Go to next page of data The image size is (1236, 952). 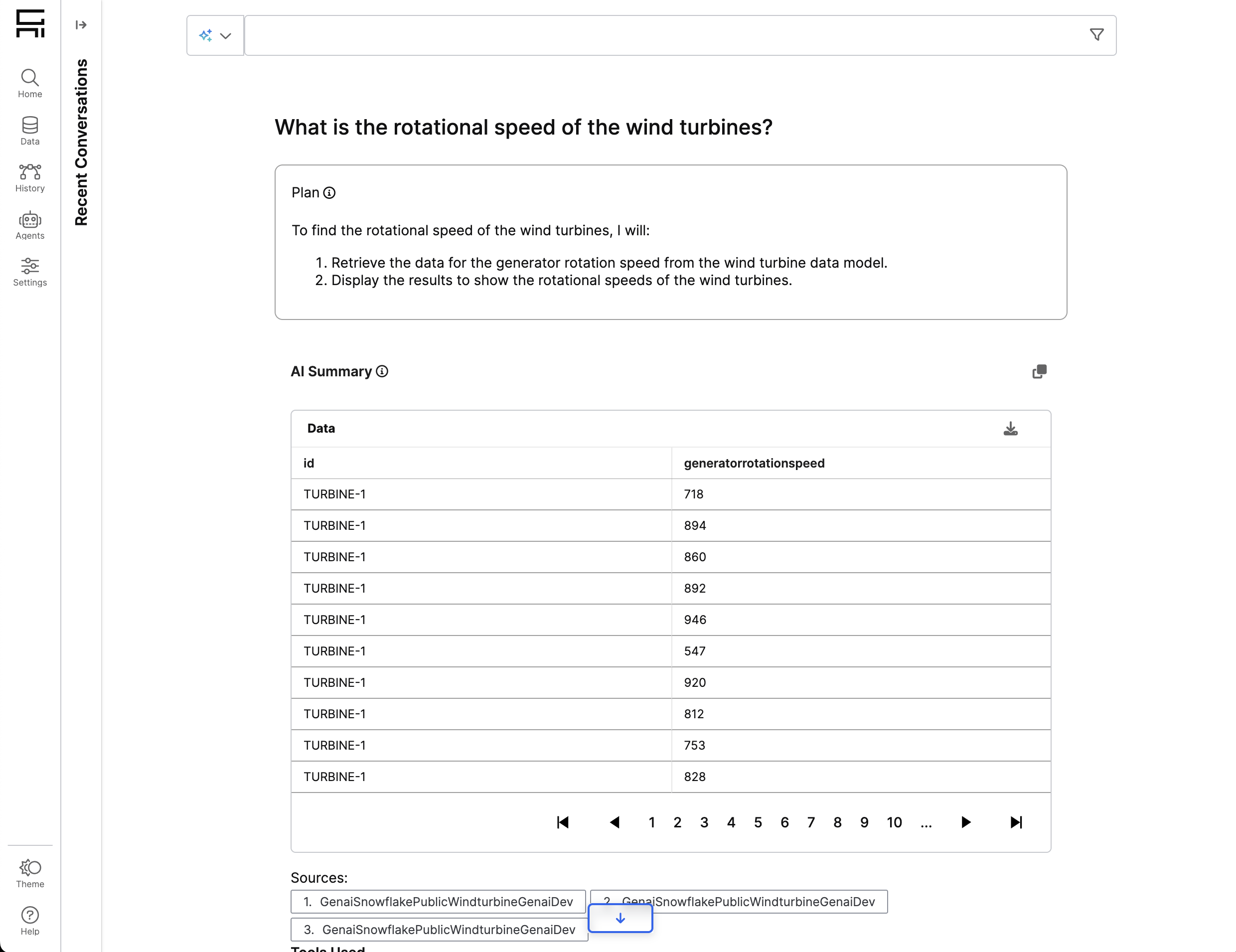(966, 822)
